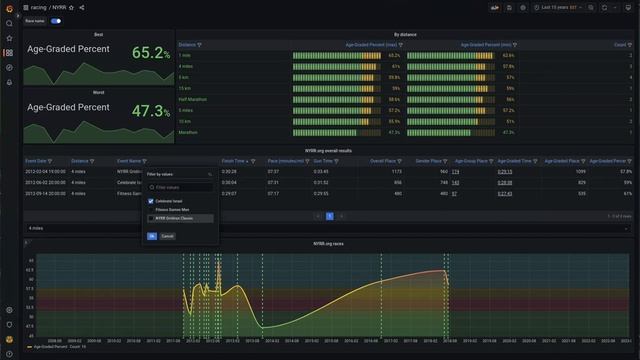
Task: Filter the Count column
Action: click(630, 45)
